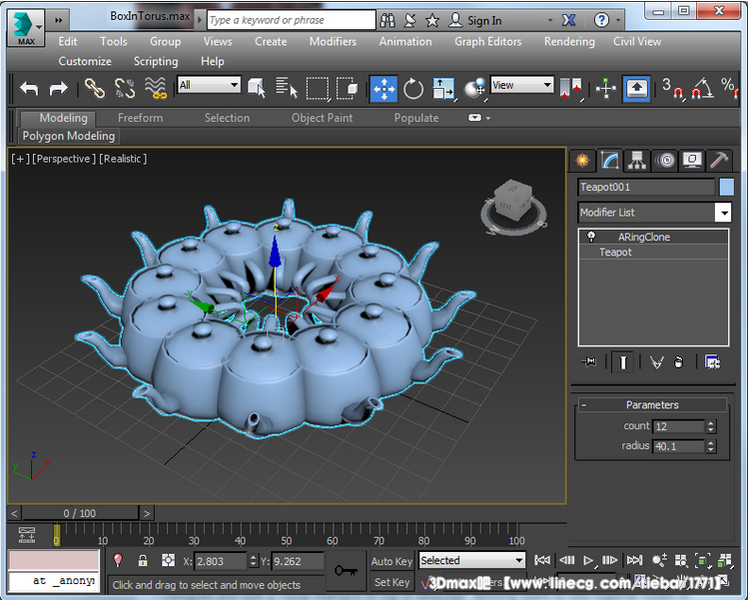Screen dimensions: 750x600
Task: Switch to the Freeform ribbon tab
Action: [x=140, y=118]
